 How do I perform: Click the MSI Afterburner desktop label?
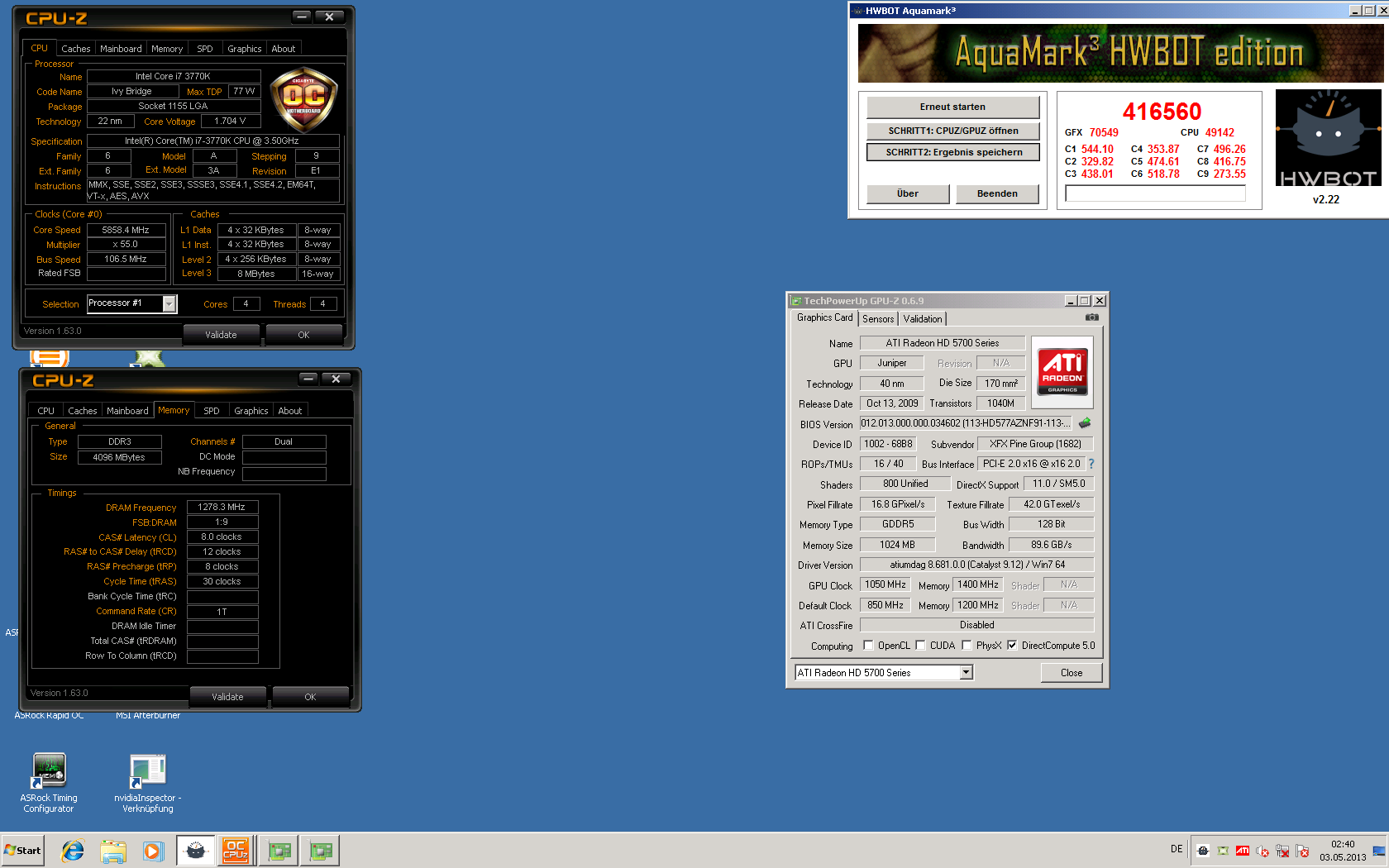148,716
